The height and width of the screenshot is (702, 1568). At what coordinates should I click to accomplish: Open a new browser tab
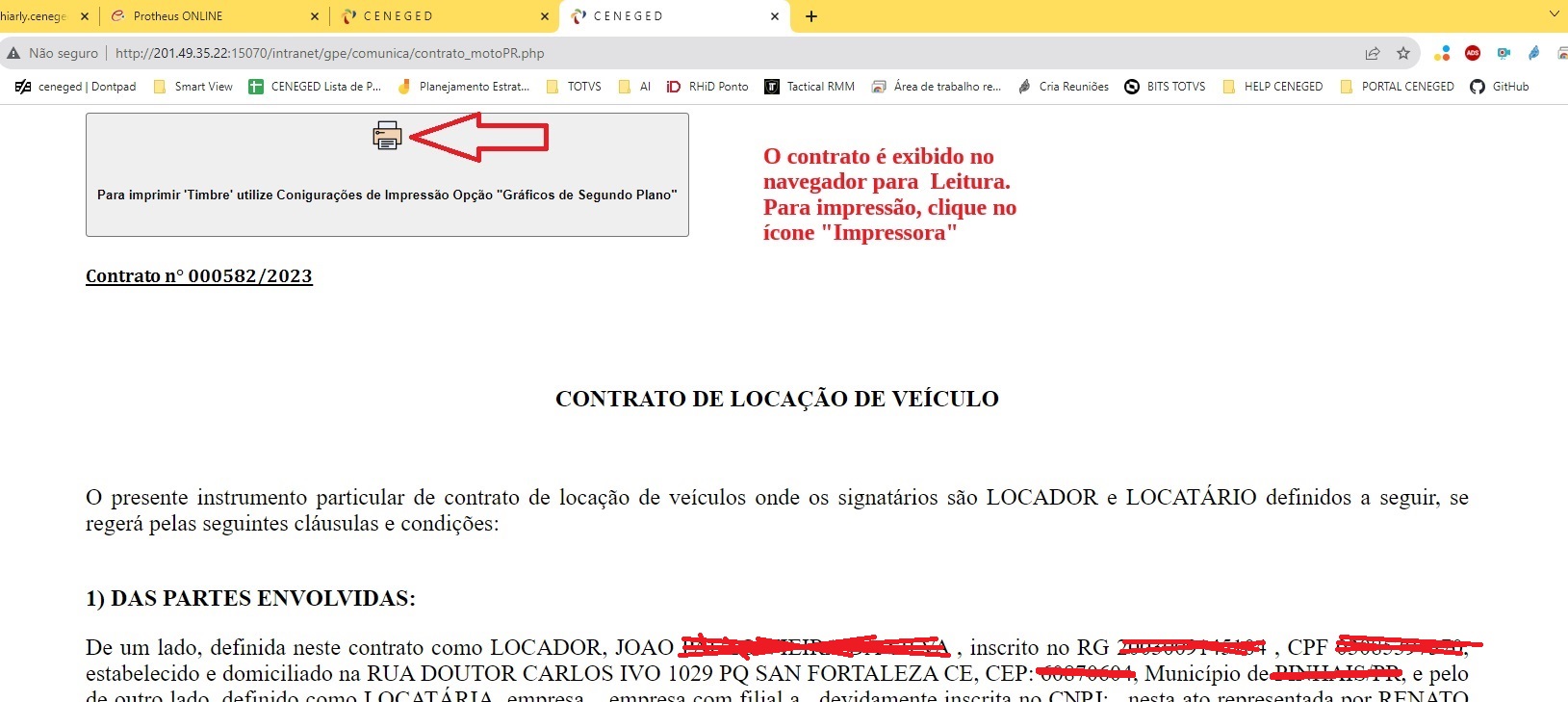811,16
